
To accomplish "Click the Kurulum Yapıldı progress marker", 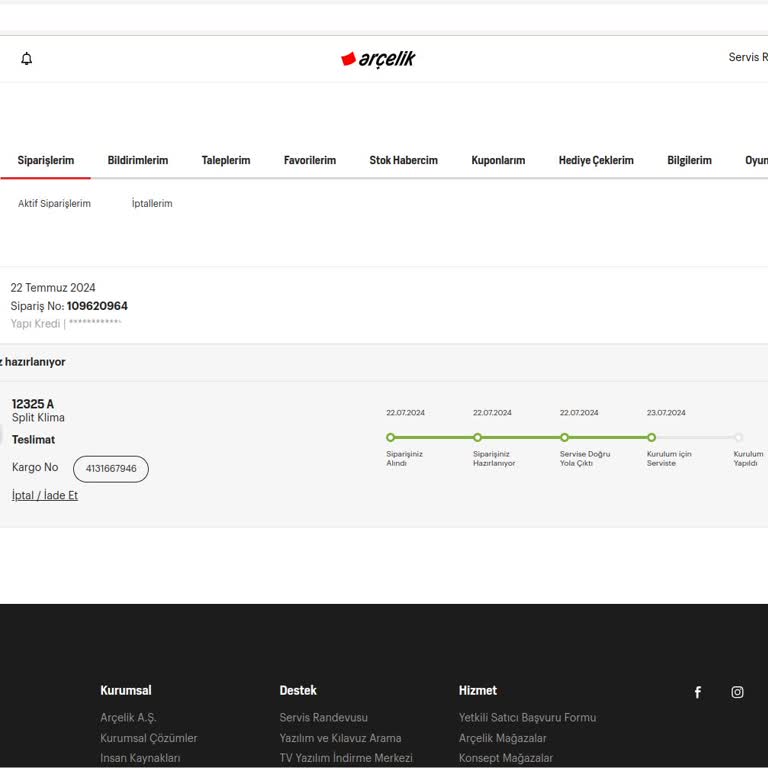I will pyautogui.click(x=738, y=437).
